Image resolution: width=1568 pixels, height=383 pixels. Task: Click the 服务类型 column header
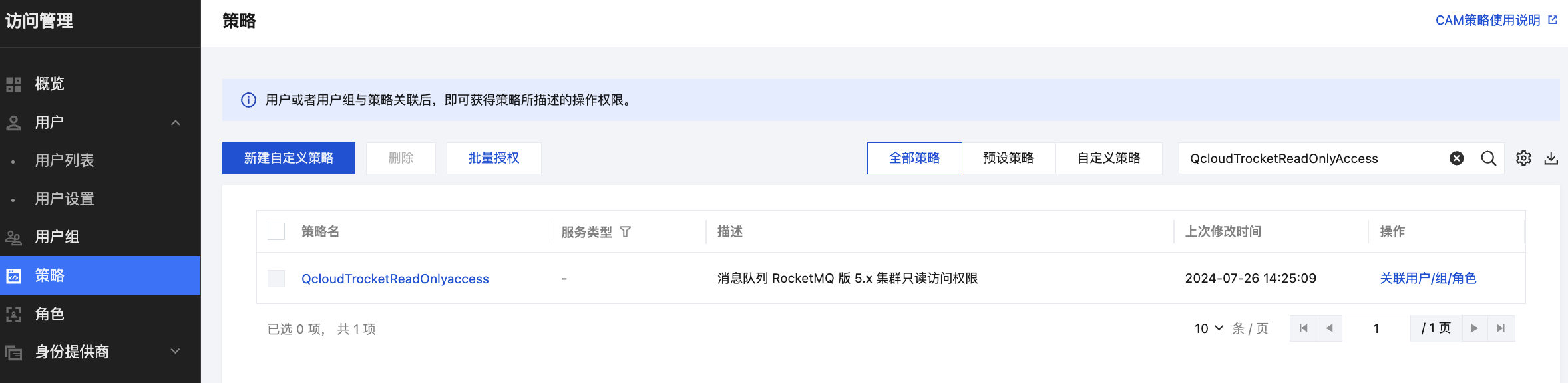586,232
